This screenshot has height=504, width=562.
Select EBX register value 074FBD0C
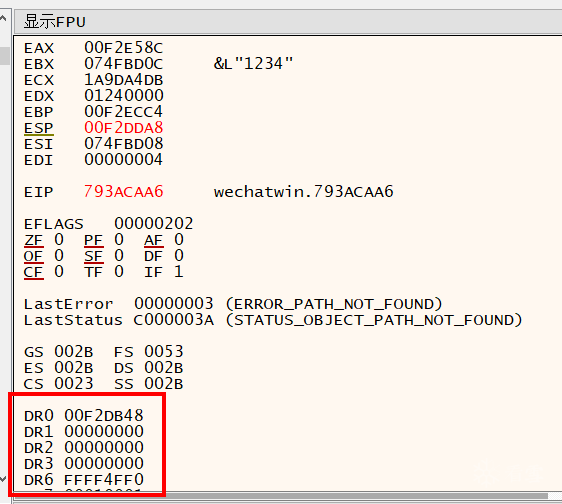(124, 64)
